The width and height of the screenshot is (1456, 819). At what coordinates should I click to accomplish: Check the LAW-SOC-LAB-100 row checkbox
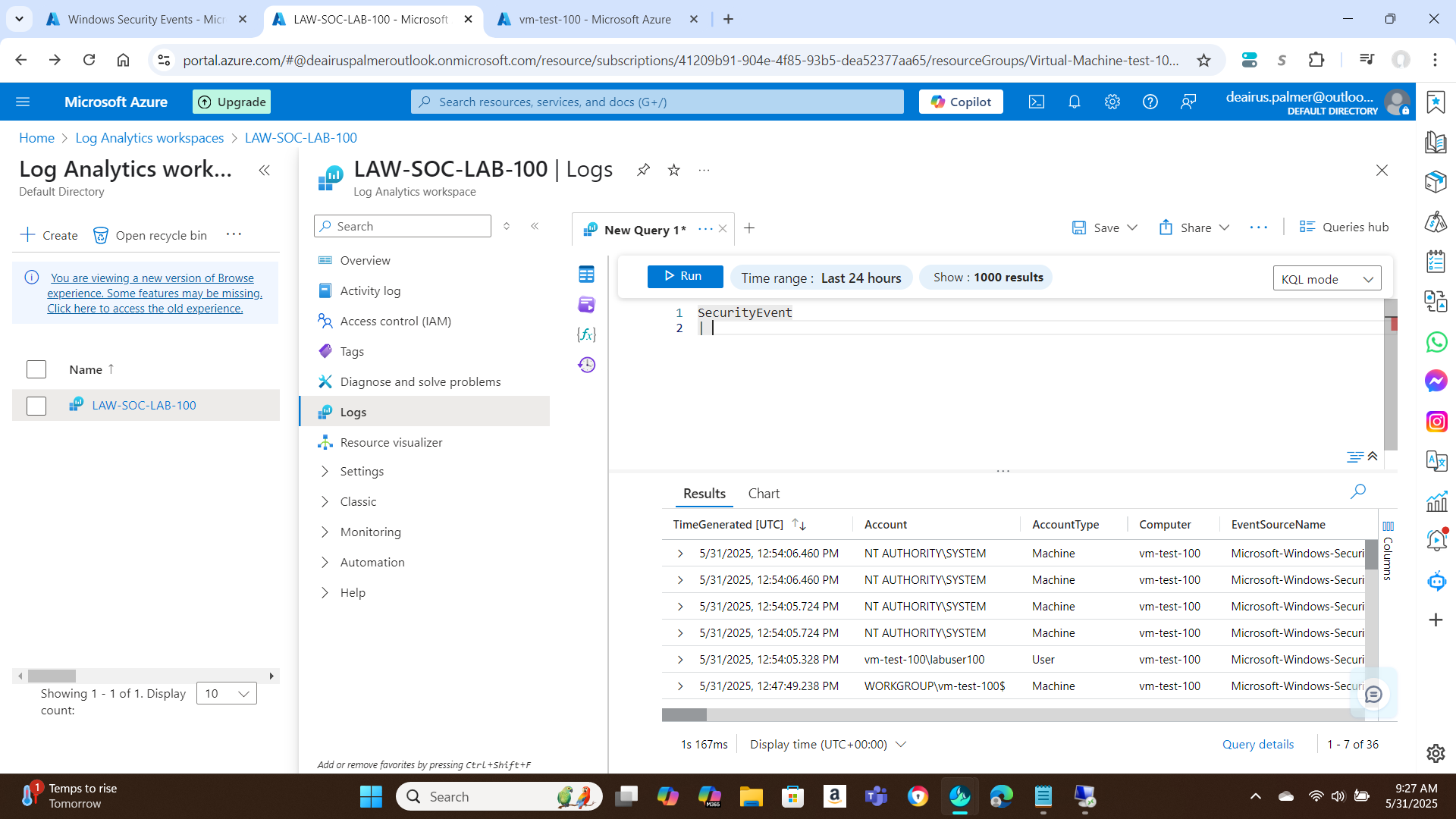pyautogui.click(x=36, y=406)
